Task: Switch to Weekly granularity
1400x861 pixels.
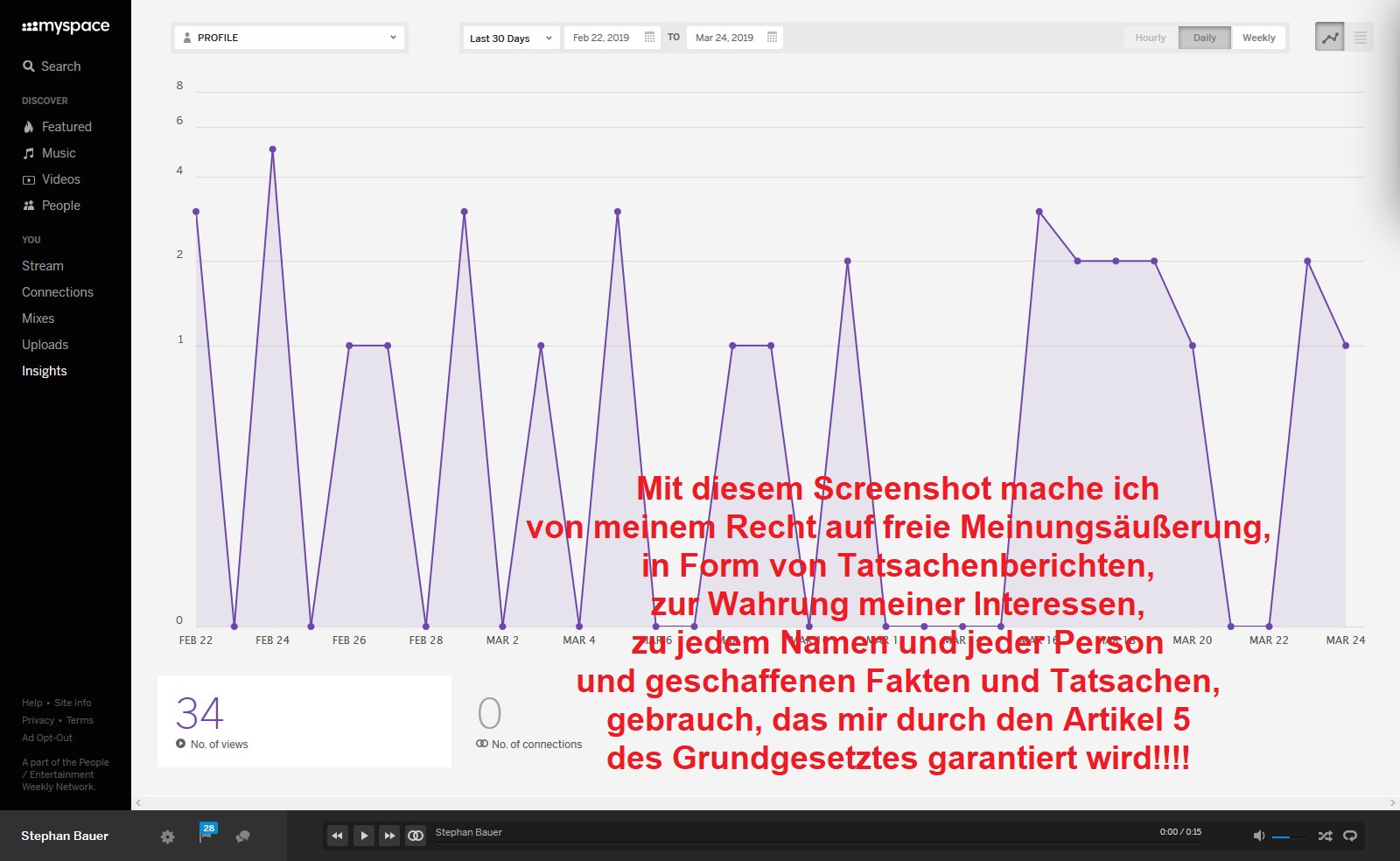Action: coord(1259,38)
